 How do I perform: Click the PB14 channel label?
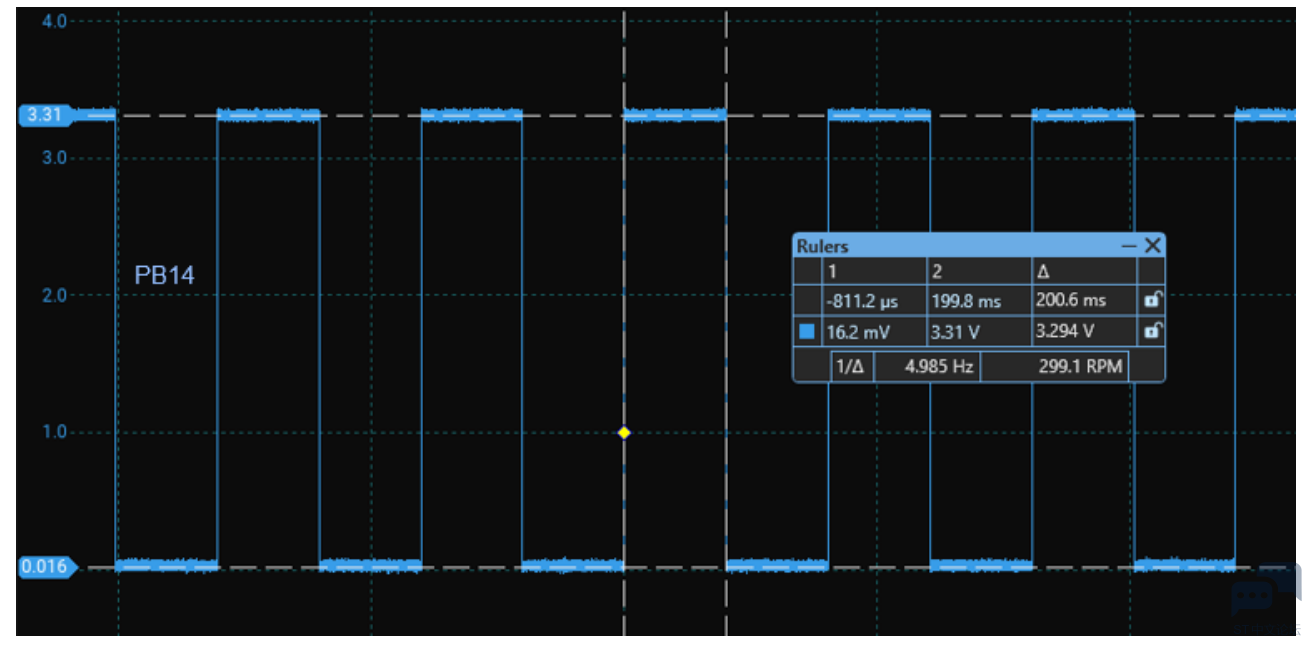[165, 275]
